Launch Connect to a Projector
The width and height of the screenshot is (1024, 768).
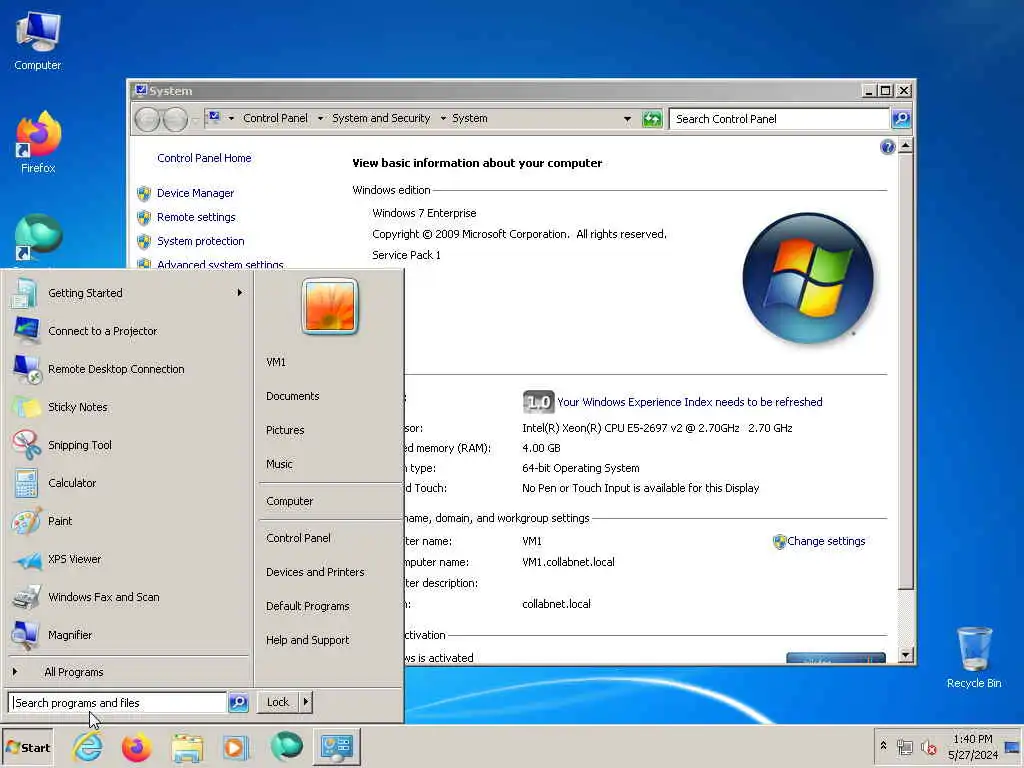click(129, 331)
